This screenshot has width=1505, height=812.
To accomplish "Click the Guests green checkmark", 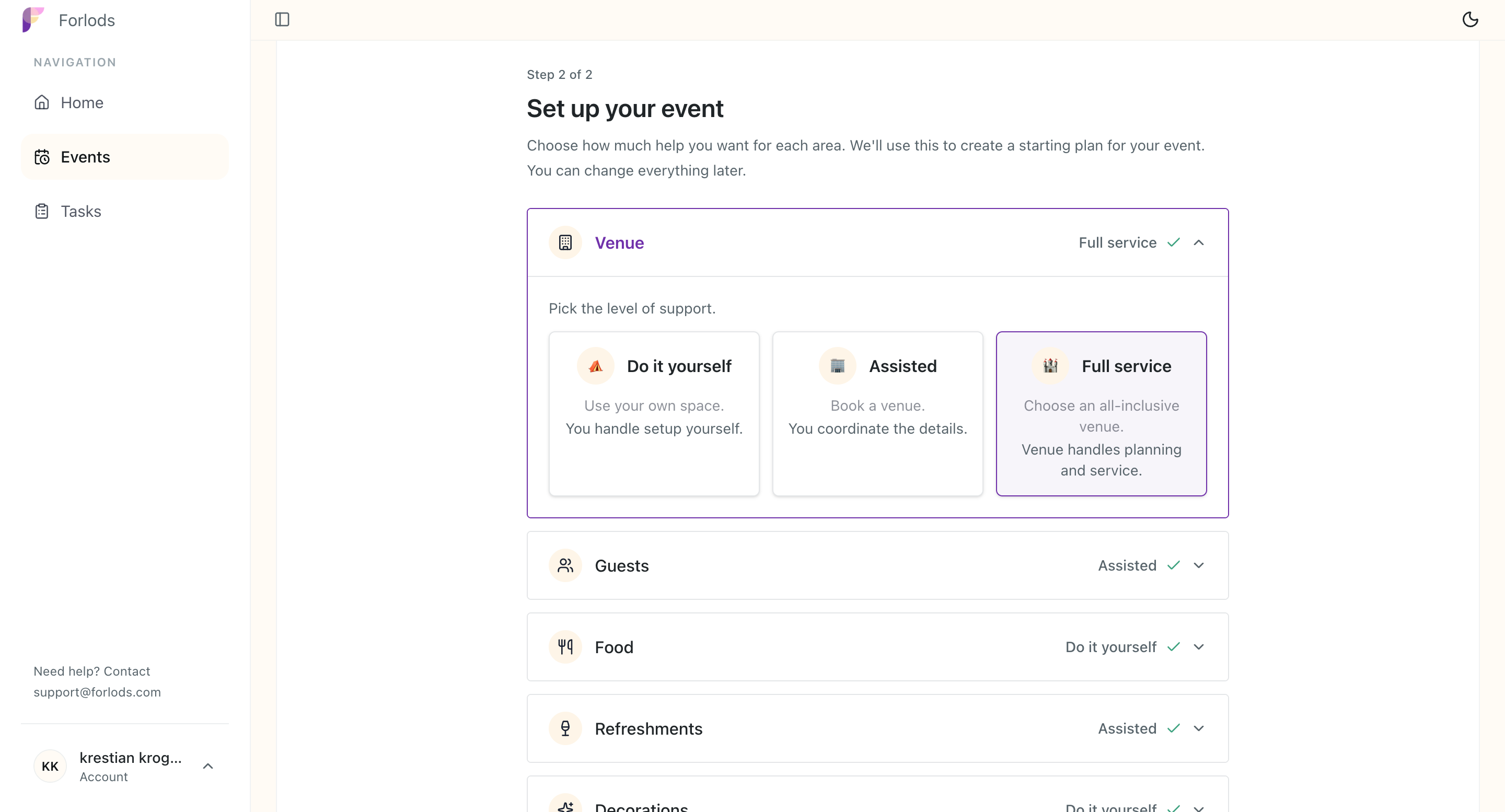I will pos(1173,565).
